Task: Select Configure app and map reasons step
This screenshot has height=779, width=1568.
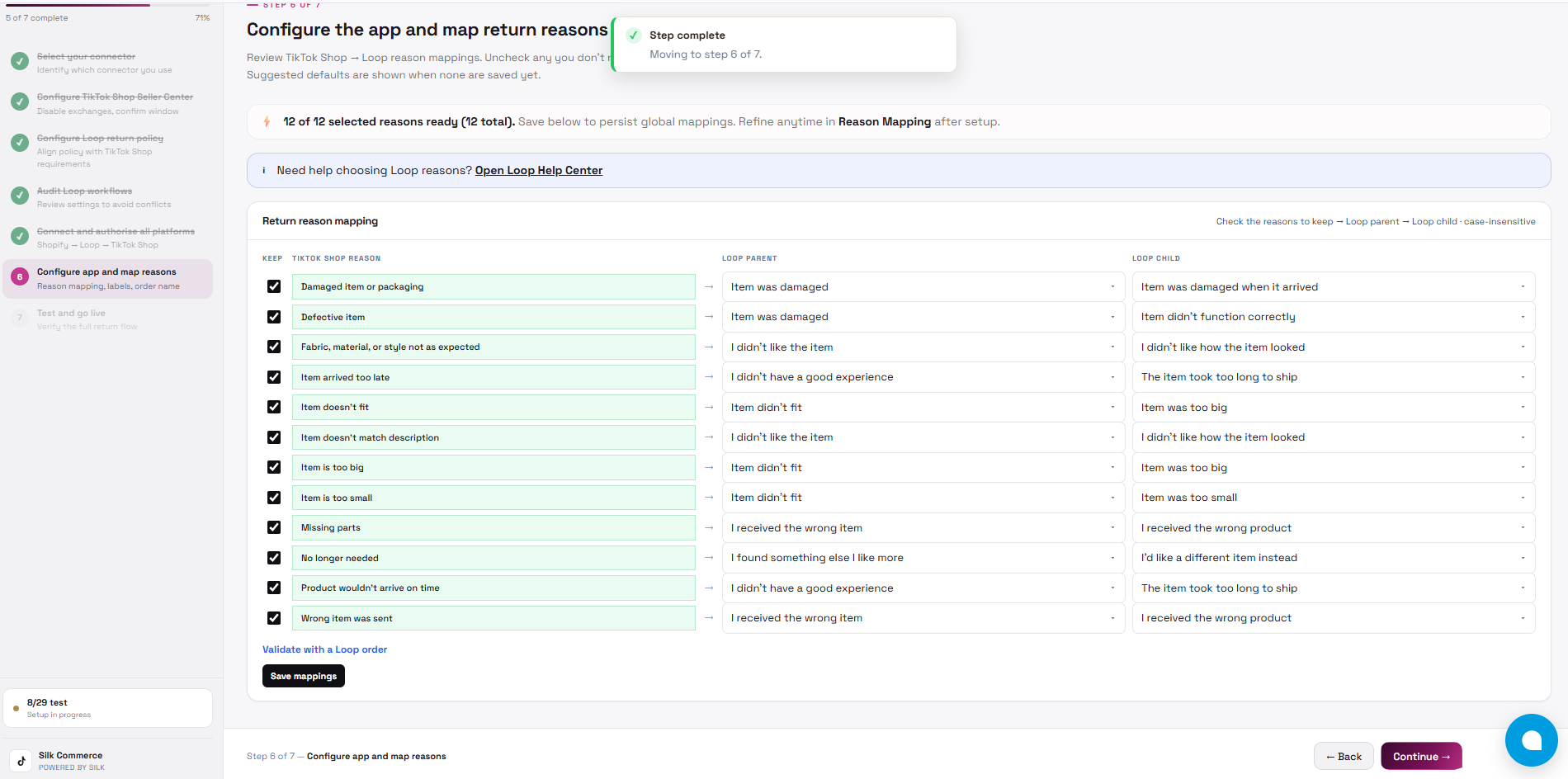Action: 108,279
